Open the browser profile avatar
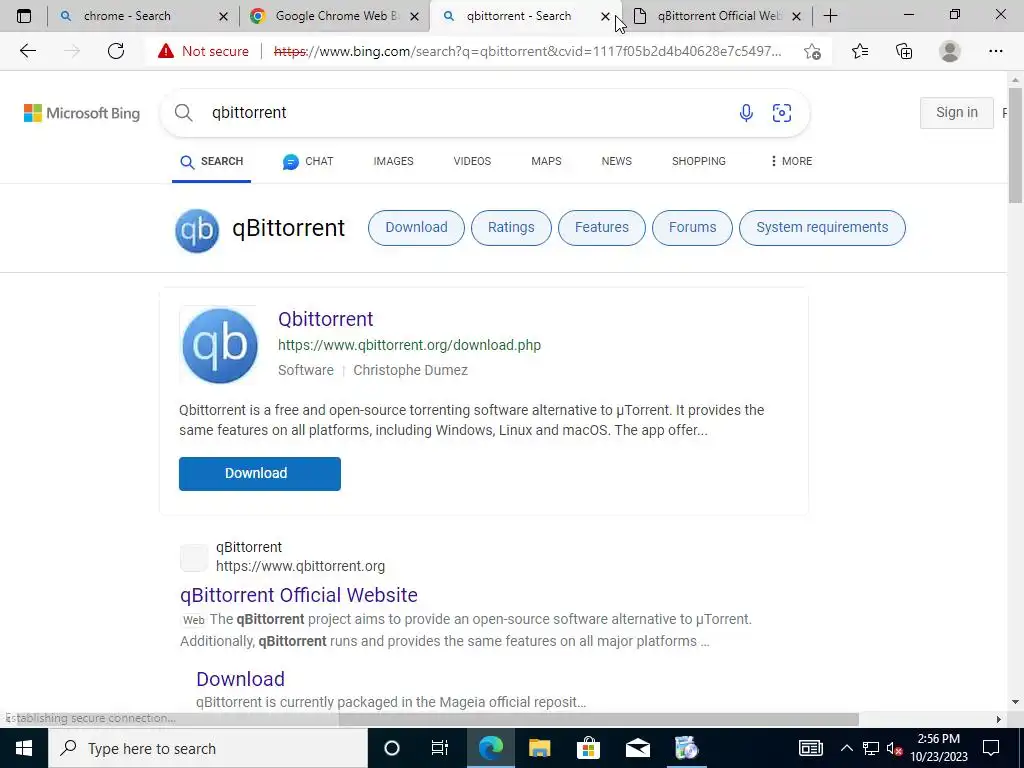This screenshot has height=768, width=1024. 950,51
